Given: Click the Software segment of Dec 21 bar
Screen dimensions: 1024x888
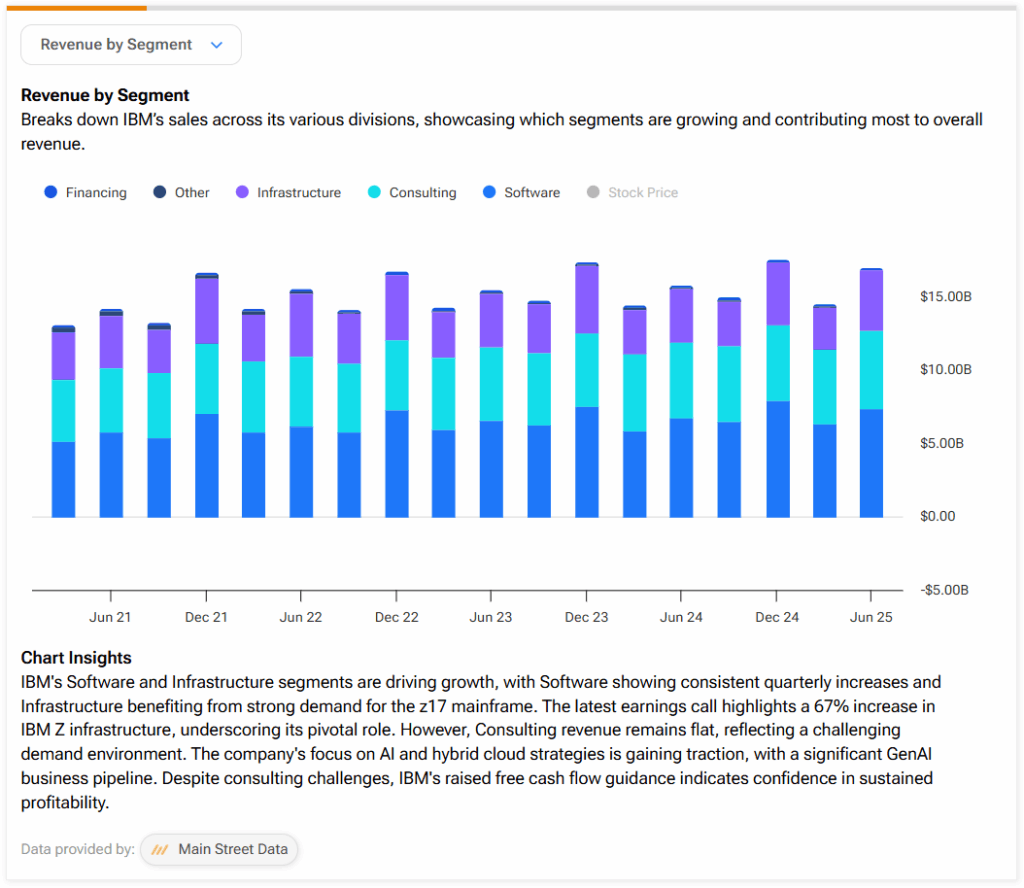Looking at the screenshot, I should click(x=207, y=465).
